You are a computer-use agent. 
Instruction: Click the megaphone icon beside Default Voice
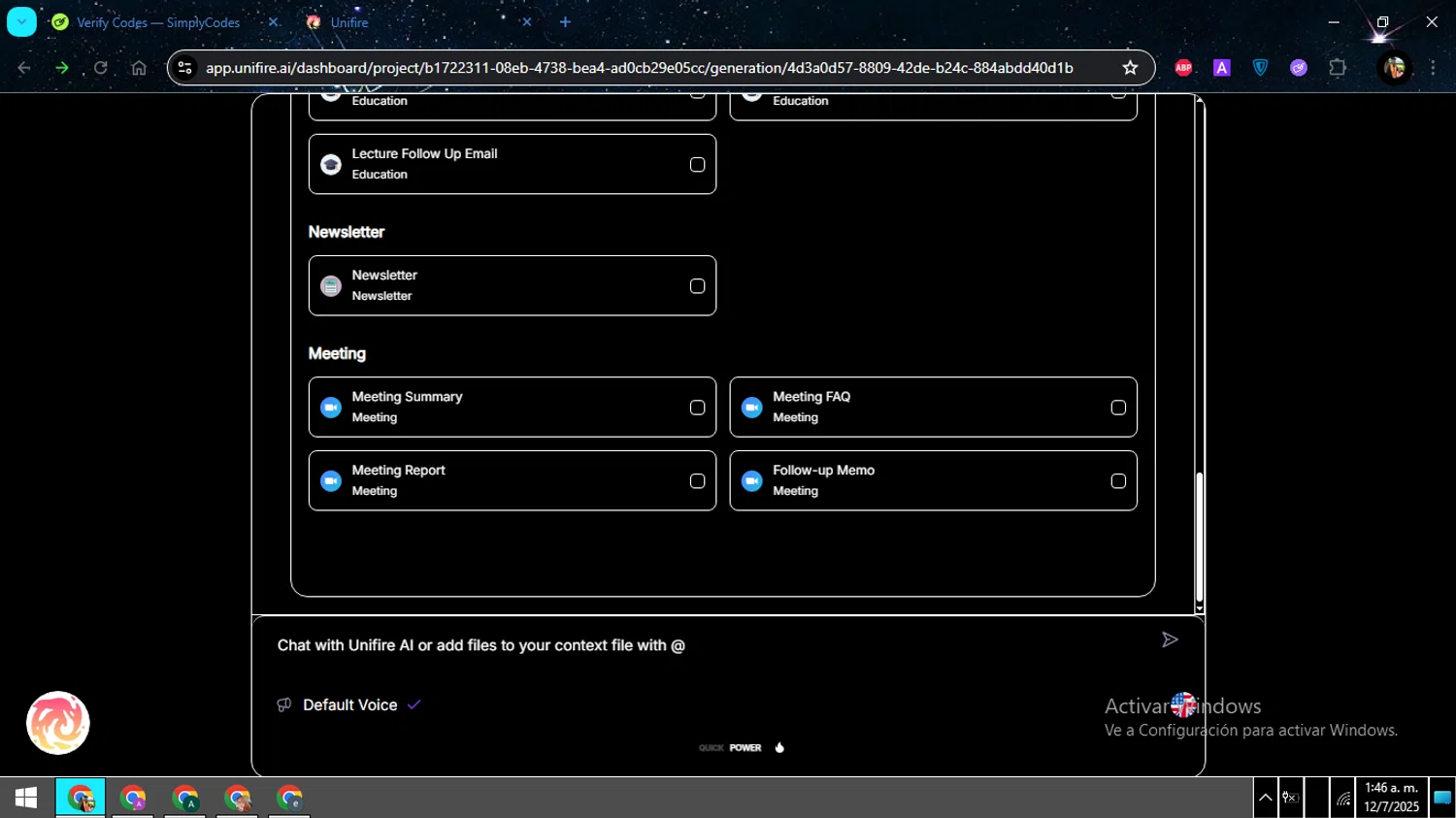coord(284,705)
